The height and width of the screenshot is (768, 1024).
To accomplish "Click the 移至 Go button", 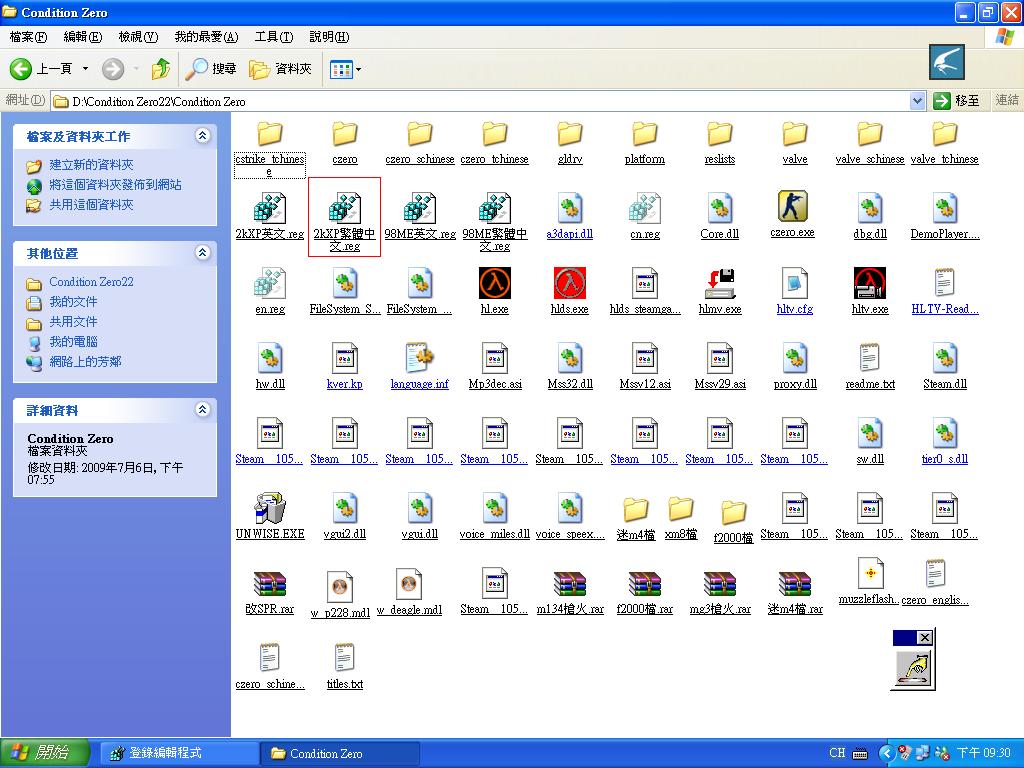I will 957,101.
